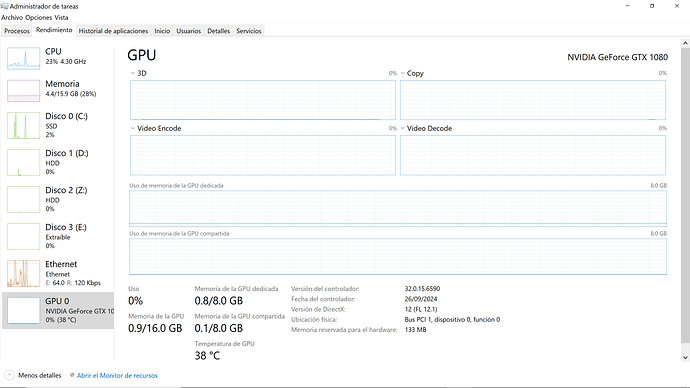The height and width of the screenshot is (388, 690).
Task: Click the Resource Monitor icon beside the link
Action: (x=72, y=375)
